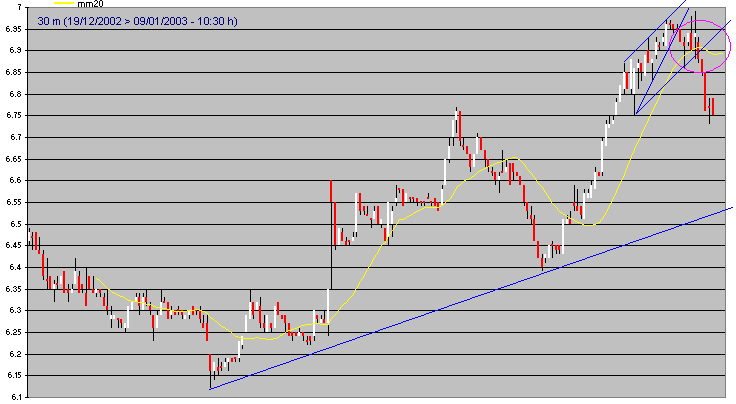
Task: Click the 6.3 y-axis label
Action: [x=15, y=311]
